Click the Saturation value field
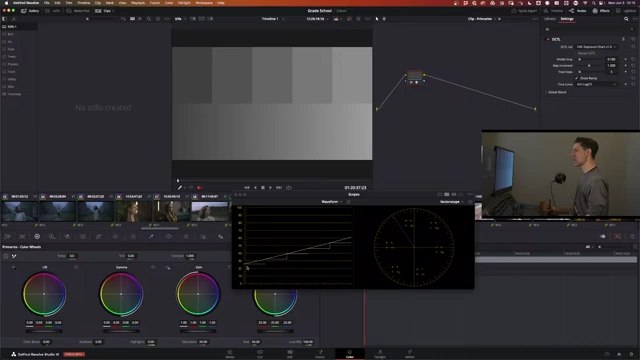The height and width of the screenshot is (360, 640). pos(203,342)
